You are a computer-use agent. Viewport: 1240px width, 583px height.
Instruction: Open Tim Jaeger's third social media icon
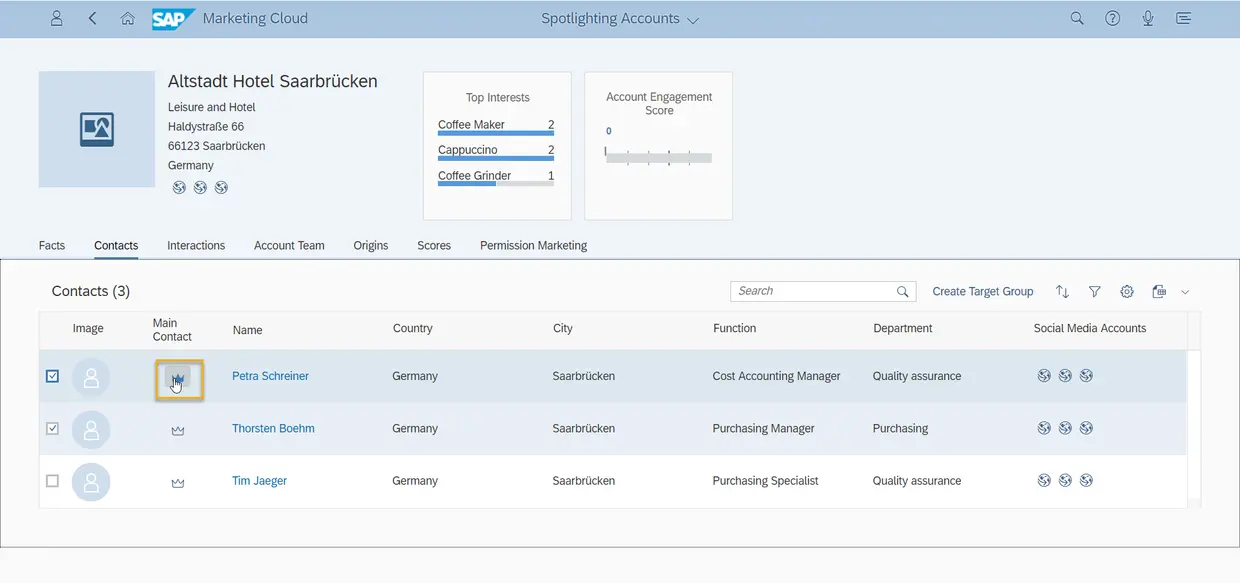[1086, 481]
